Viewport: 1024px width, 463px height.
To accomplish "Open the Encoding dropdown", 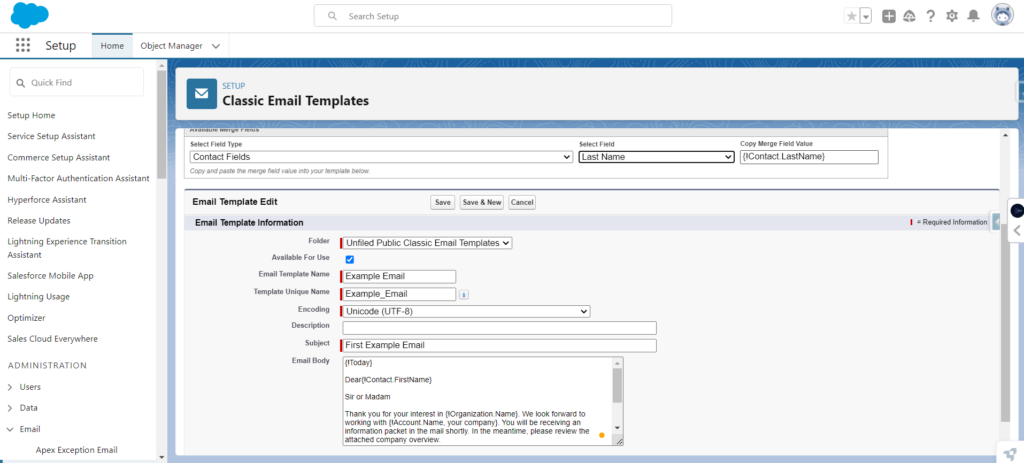I will [x=466, y=311].
